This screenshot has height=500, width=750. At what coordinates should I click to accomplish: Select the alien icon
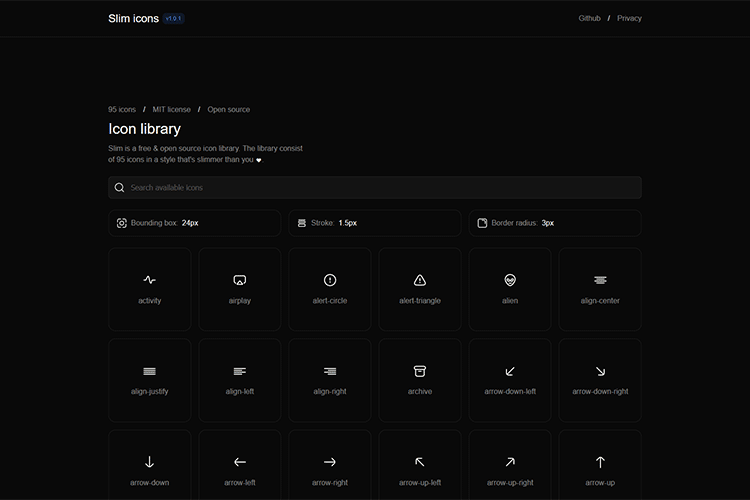pyautogui.click(x=510, y=289)
